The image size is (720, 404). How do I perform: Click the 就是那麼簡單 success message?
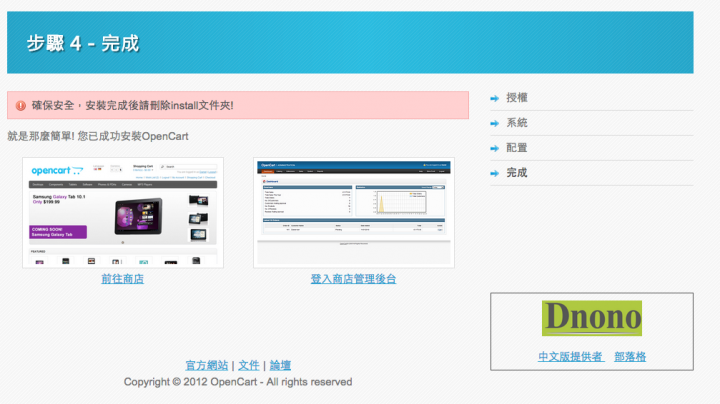point(98,136)
